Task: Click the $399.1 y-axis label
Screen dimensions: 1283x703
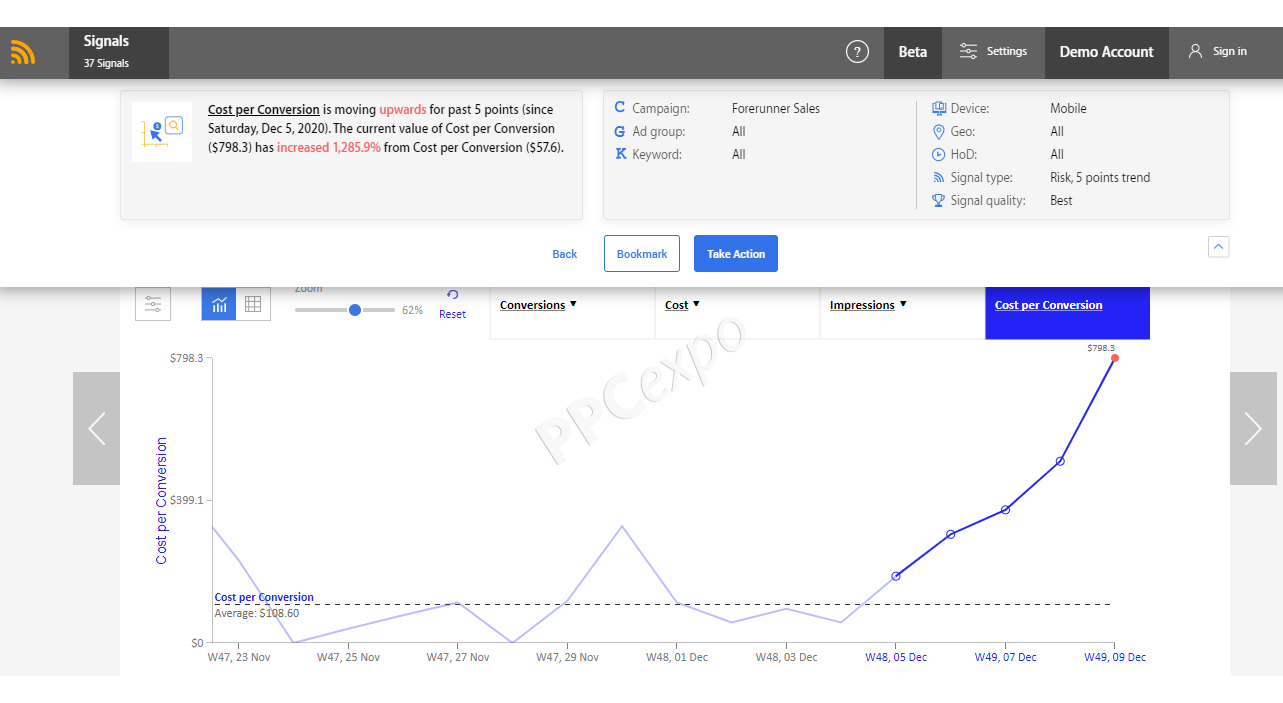Action: click(x=187, y=500)
